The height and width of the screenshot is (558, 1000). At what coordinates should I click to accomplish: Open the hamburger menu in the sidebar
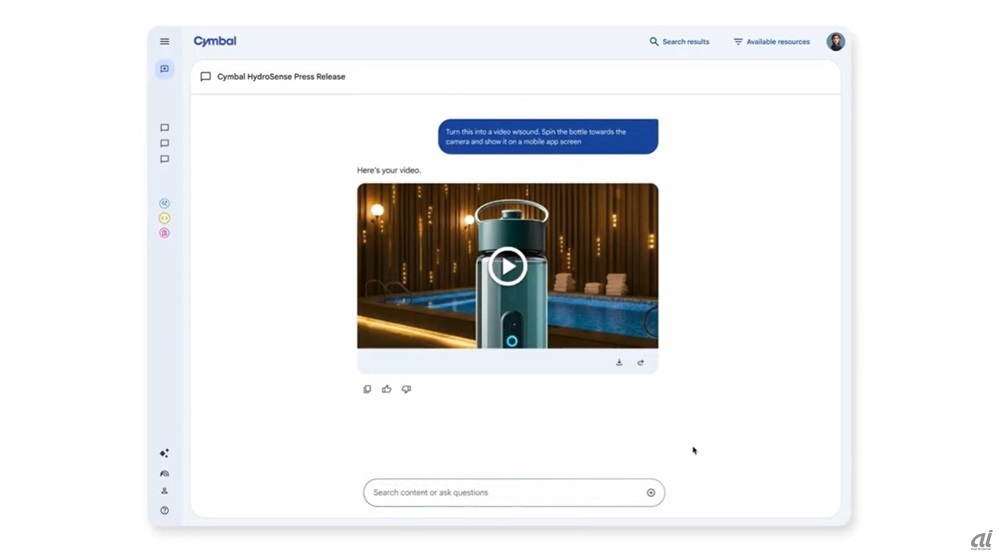tap(165, 42)
